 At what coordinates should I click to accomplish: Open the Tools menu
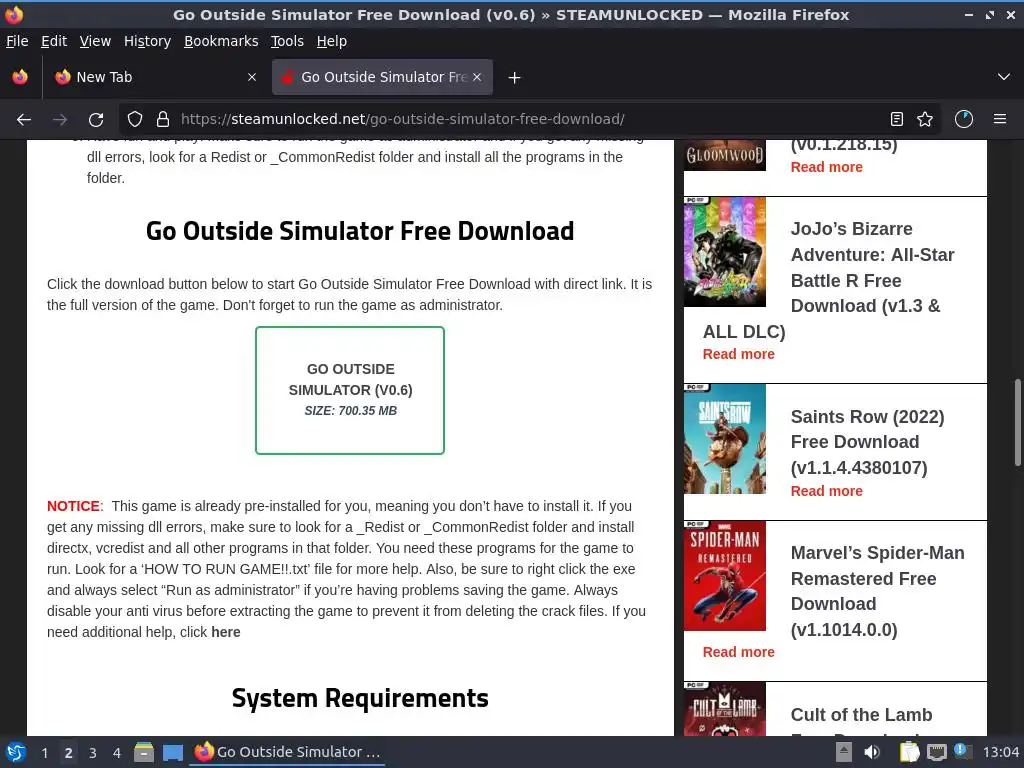[287, 41]
